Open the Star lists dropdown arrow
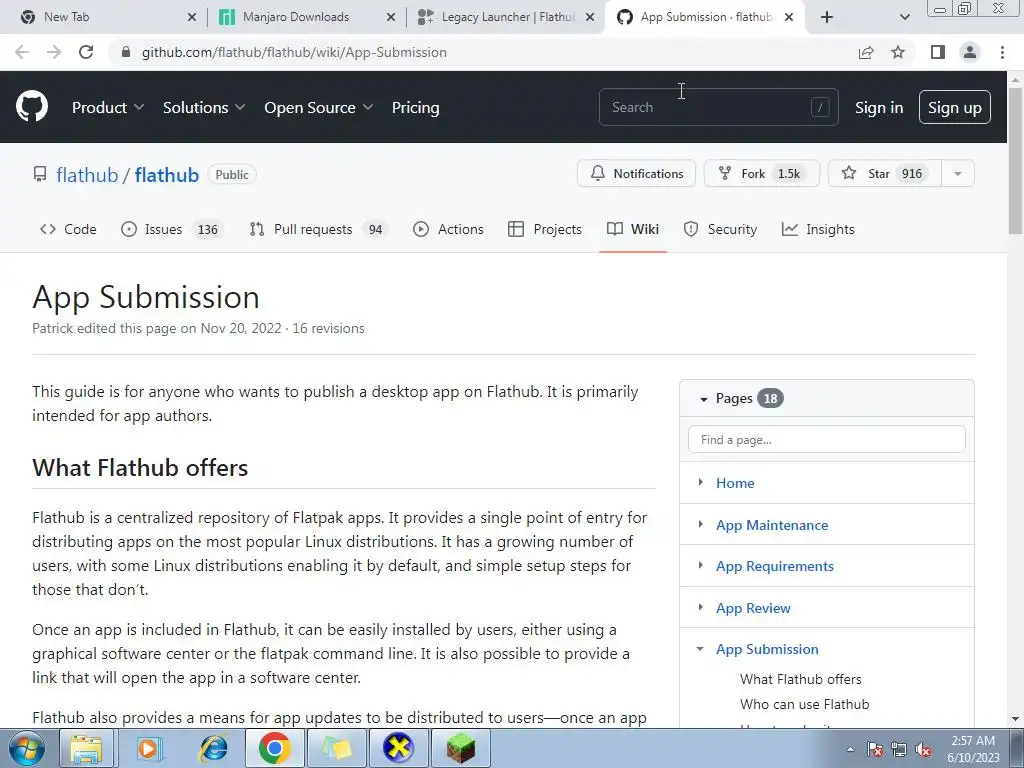This screenshot has width=1024, height=768. click(x=958, y=174)
